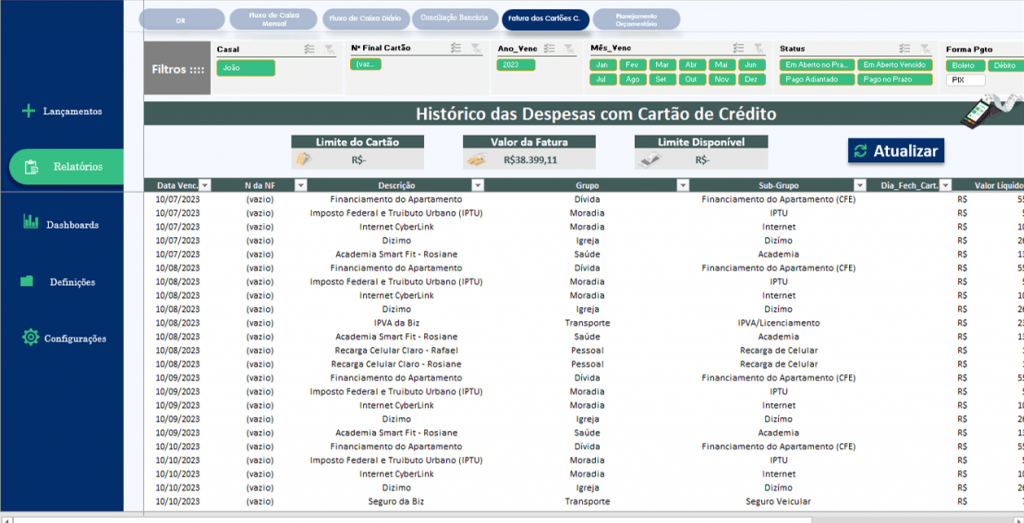Toggle Ago month filter
Screen dimensions: 1024x523
click(x=633, y=80)
